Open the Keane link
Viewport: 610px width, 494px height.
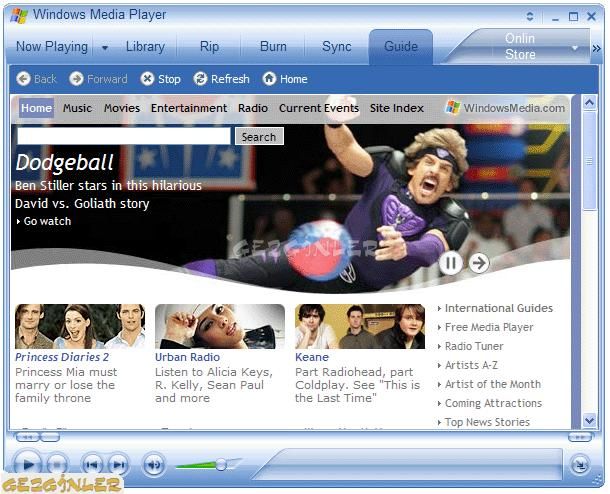312,357
